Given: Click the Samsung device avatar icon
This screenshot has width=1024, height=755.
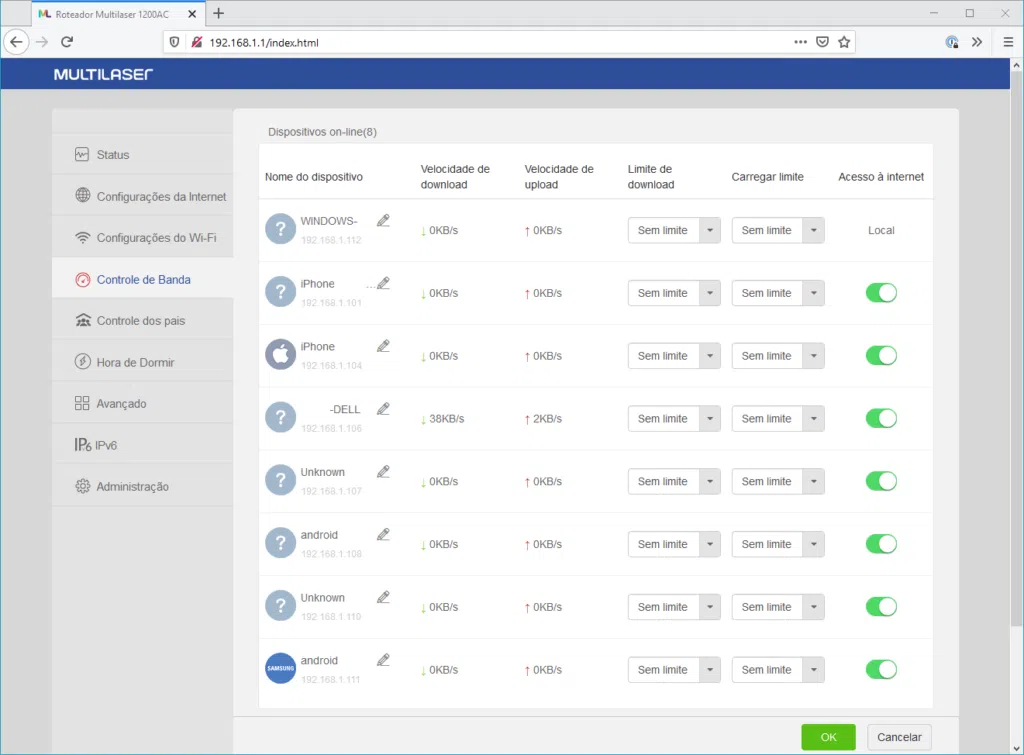Looking at the screenshot, I should click(x=281, y=669).
